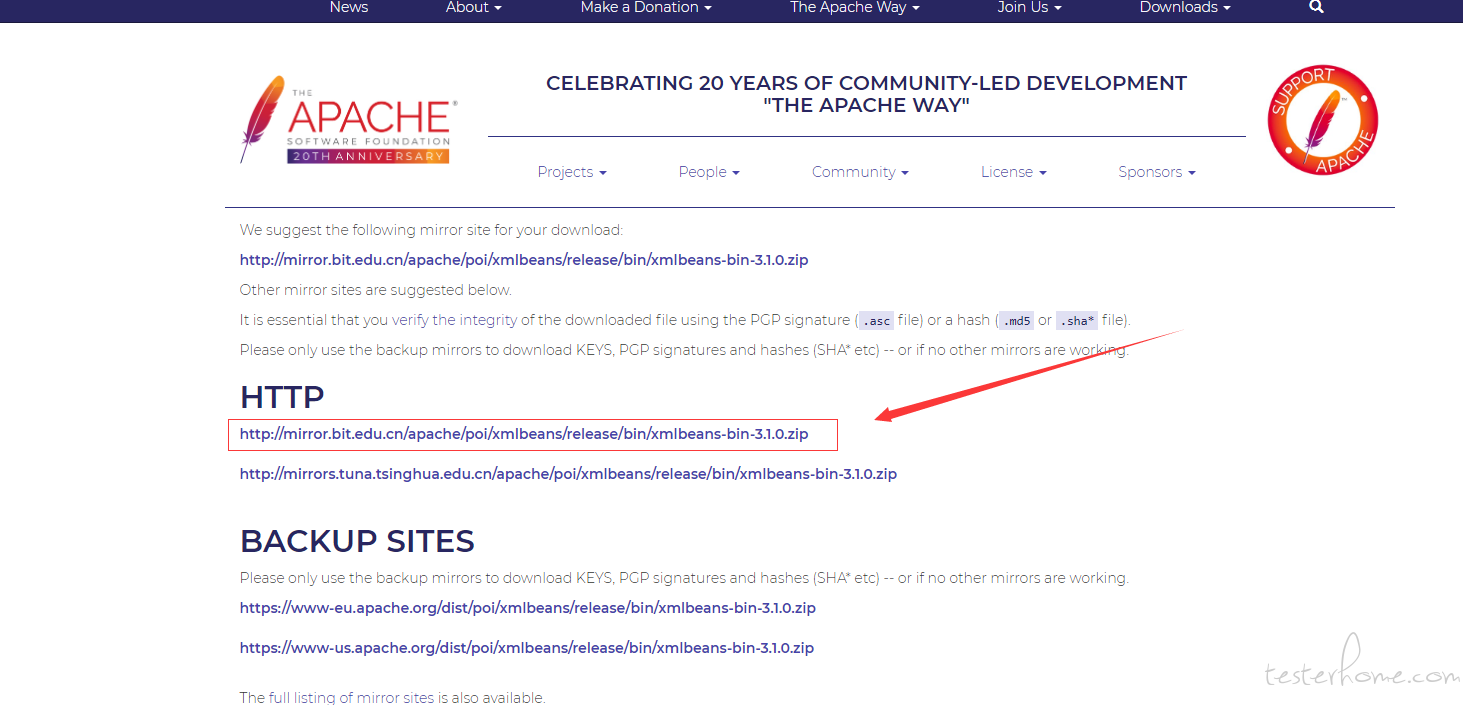Expand the Downloads dropdown menu
This screenshot has height=705, width=1463.
[1185, 7]
